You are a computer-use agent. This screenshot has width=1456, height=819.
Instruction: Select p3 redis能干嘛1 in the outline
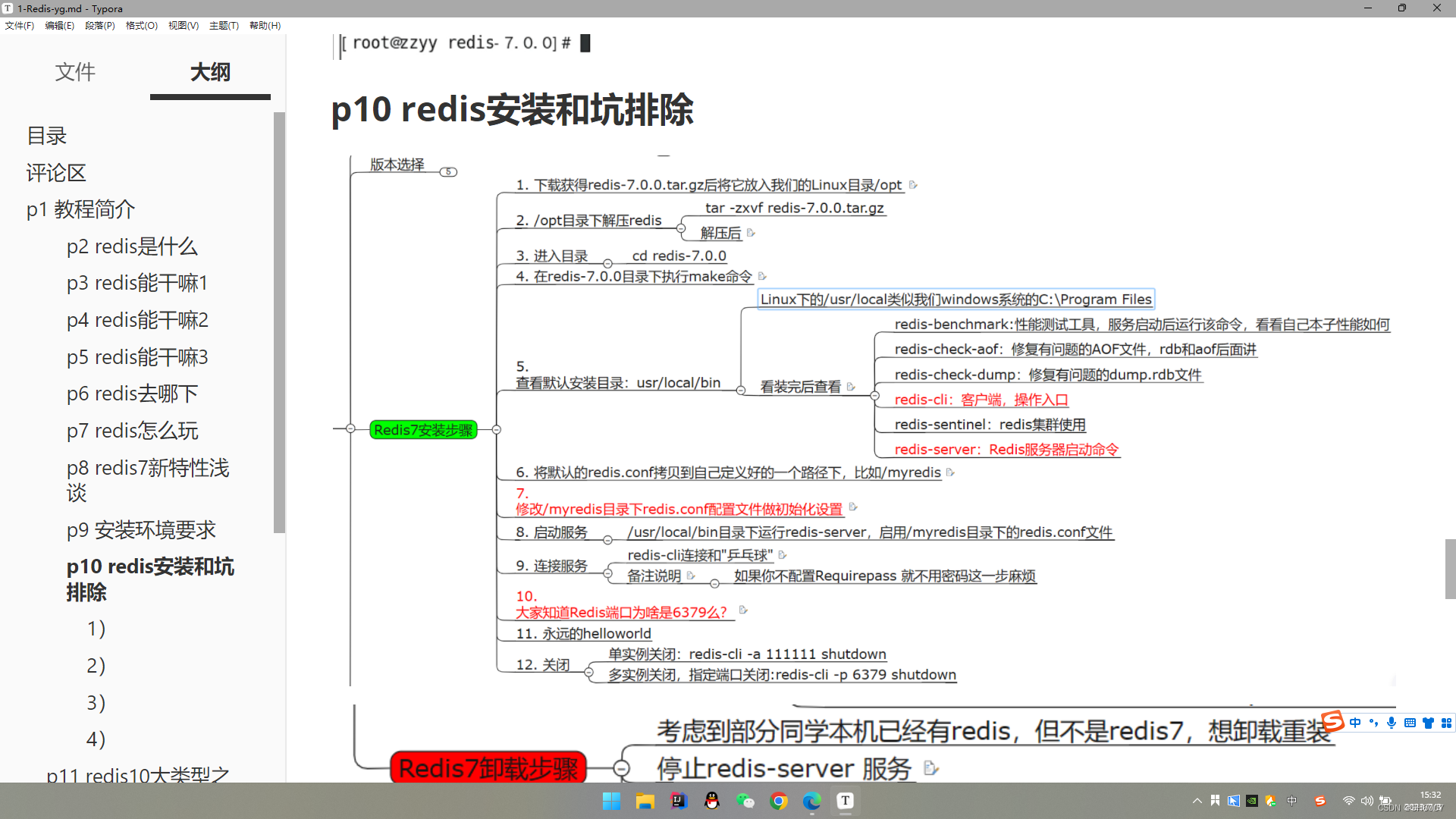(x=136, y=282)
